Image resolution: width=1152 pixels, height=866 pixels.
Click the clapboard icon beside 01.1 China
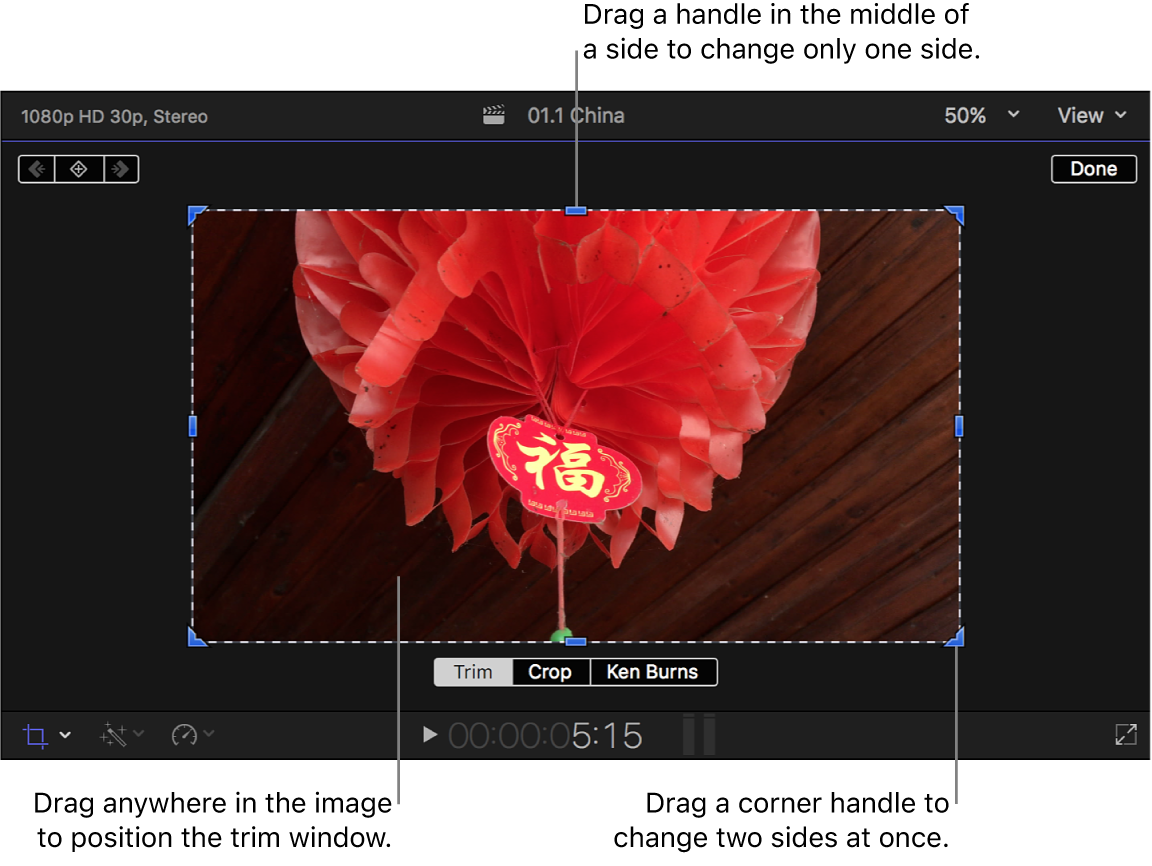point(494,115)
